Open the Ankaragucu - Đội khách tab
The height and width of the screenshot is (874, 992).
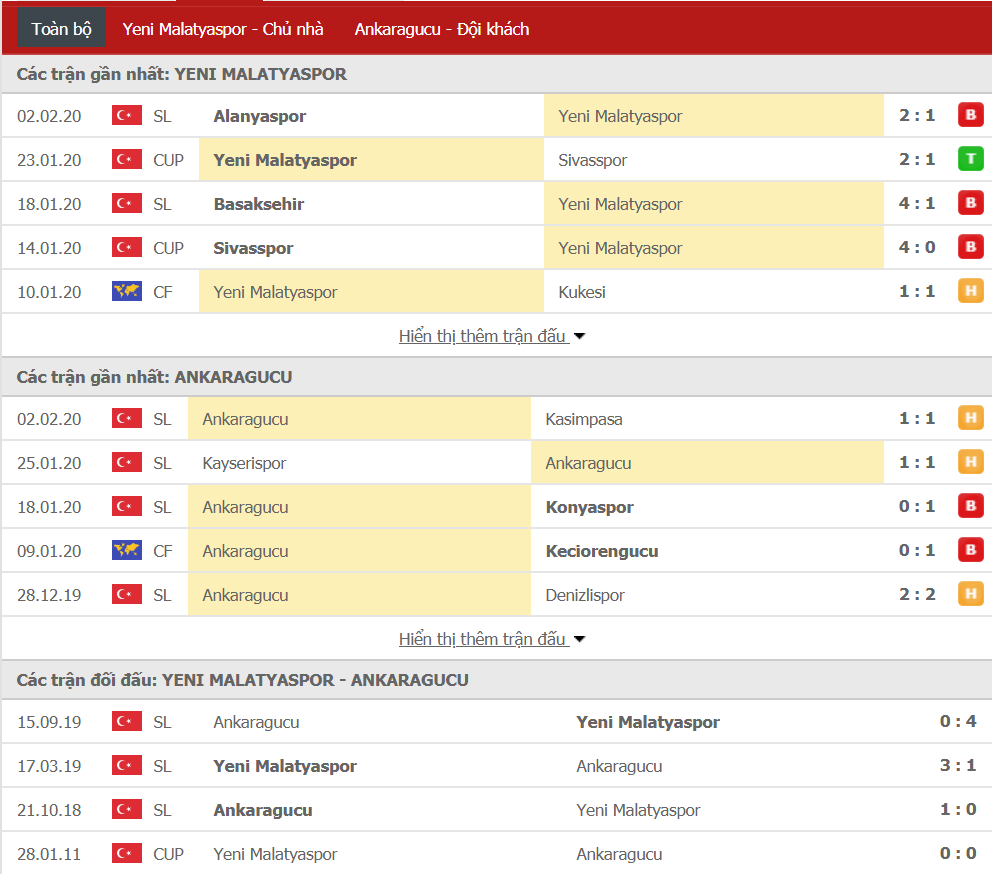click(442, 29)
